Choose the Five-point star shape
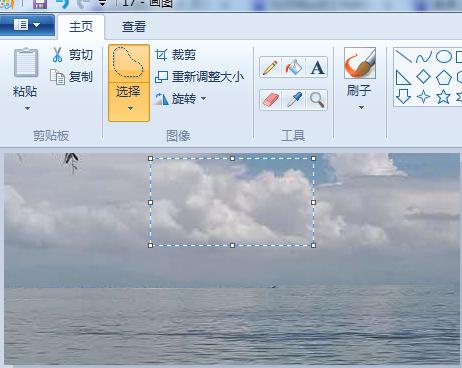Image resolution: width=462 pixels, height=368 pixels. click(444, 97)
